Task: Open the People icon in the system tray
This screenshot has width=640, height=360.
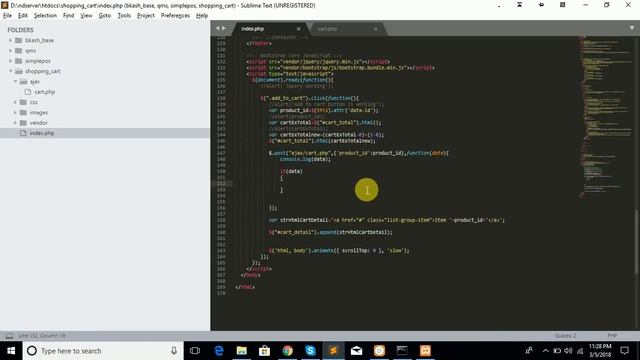Action: coord(529,351)
